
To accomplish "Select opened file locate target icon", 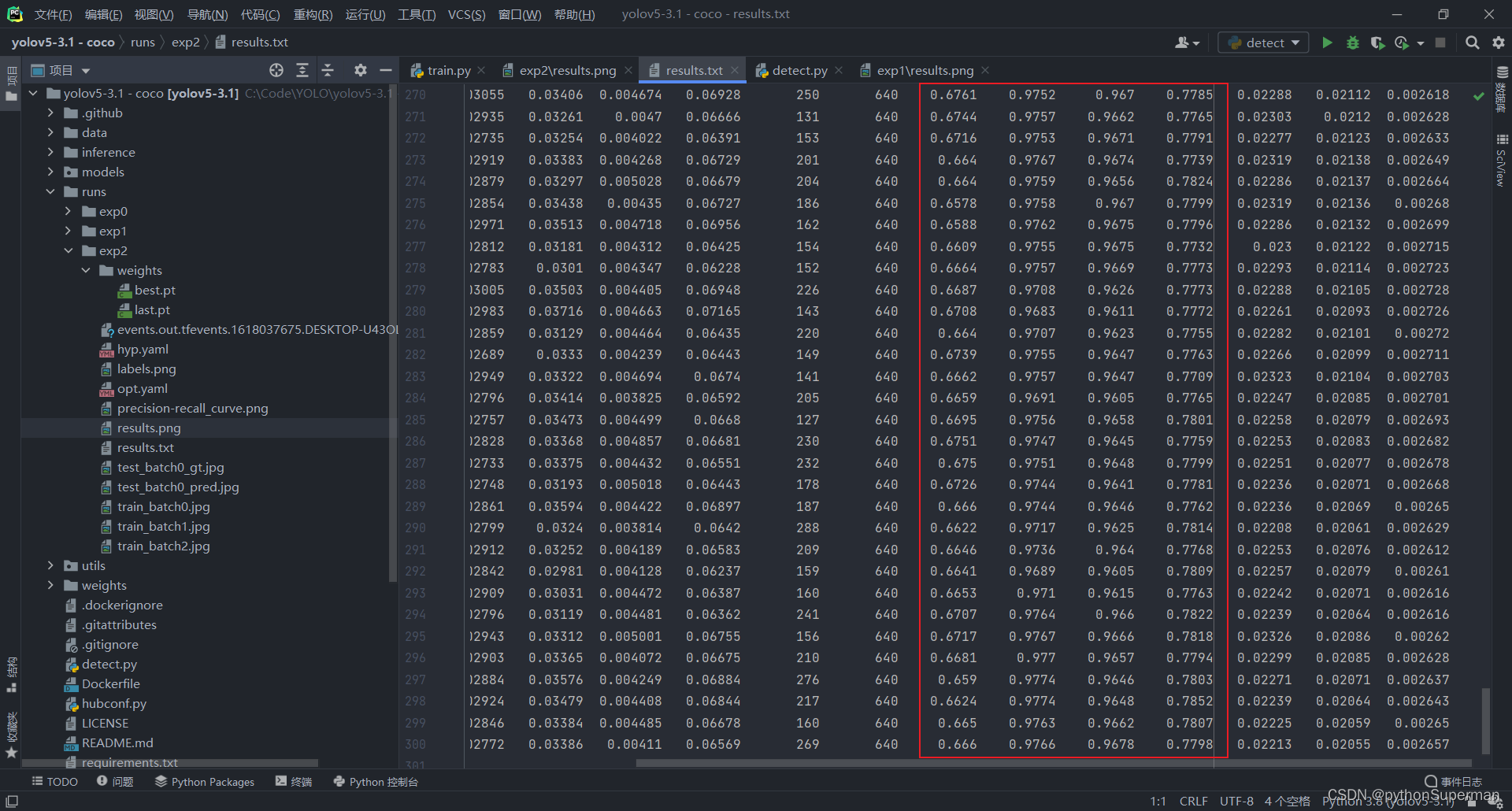I will pos(276,70).
